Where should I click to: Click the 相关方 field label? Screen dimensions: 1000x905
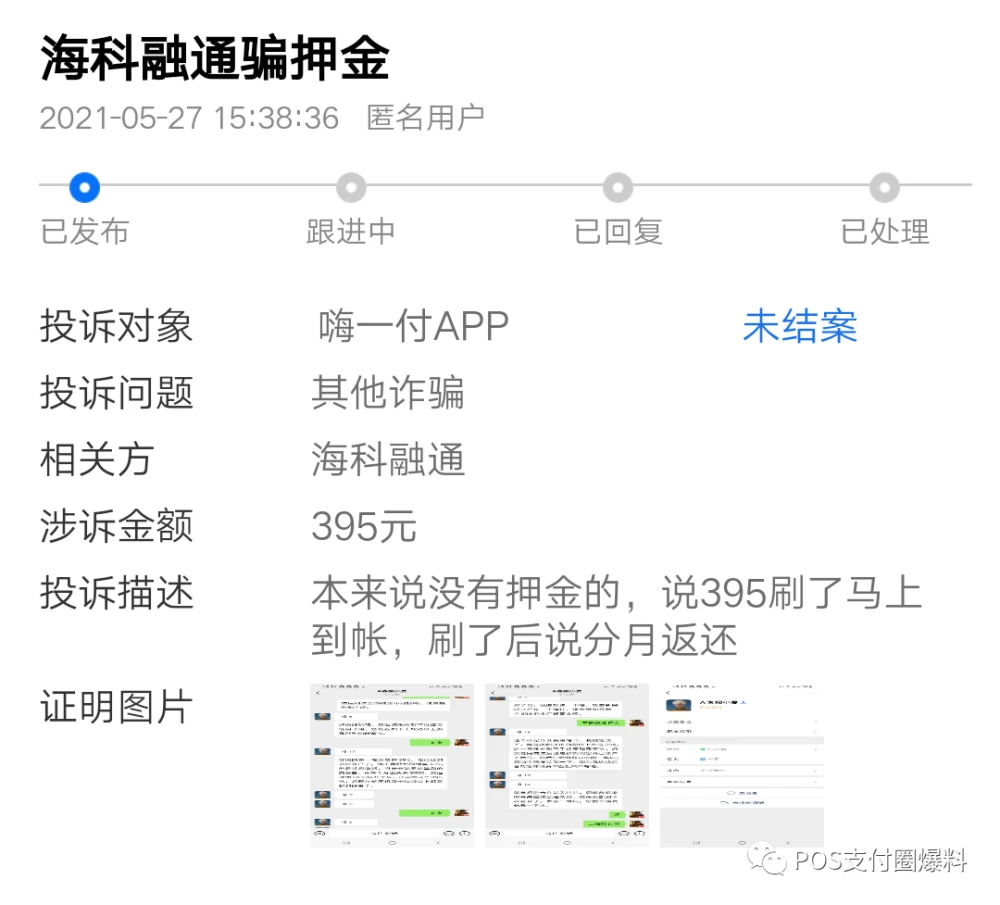click(x=97, y=459)
